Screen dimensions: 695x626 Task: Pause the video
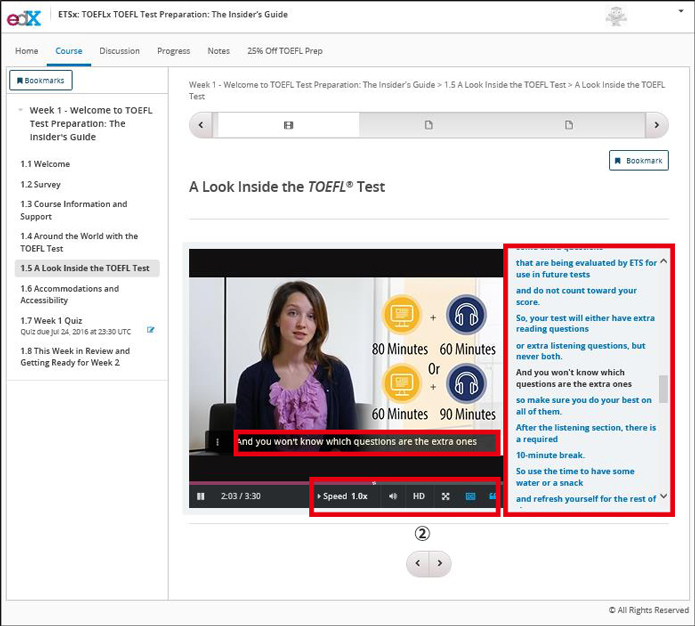coord(200,496)
